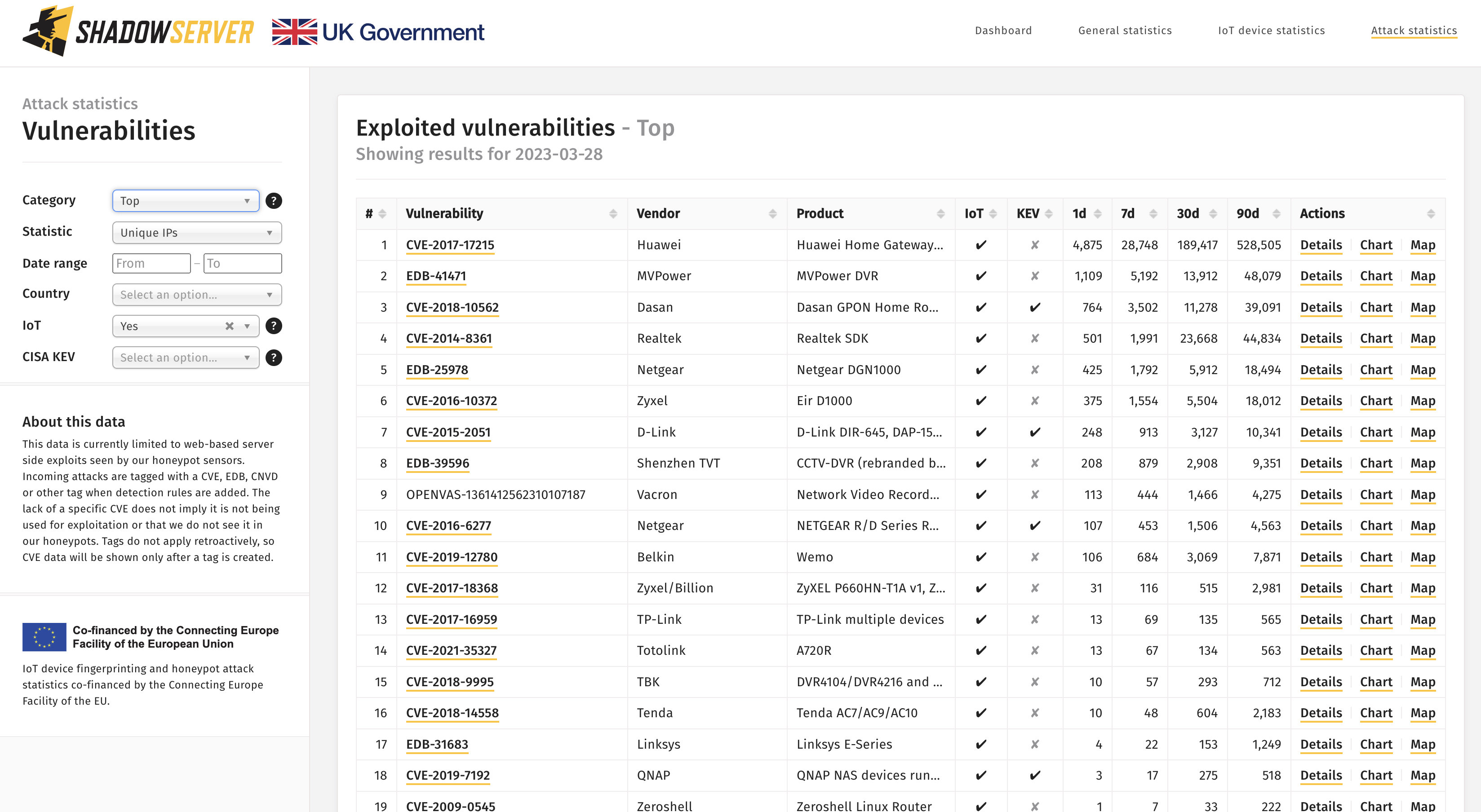Click the Shadowserver logo
Screen dimensions: 1481x812
(x=138, y=31)
